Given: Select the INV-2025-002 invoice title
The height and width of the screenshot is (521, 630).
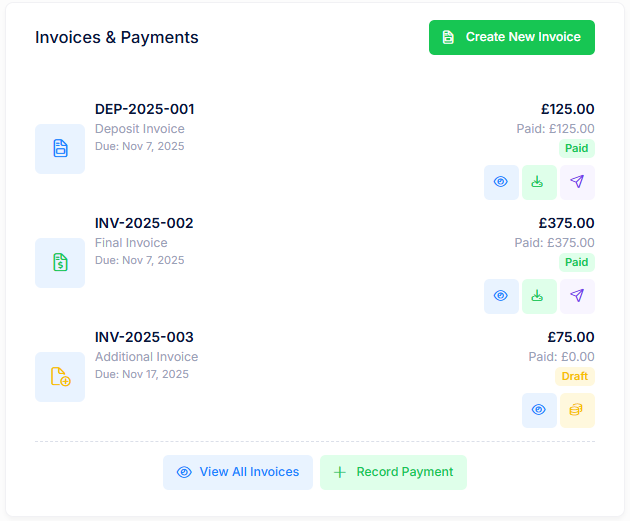Looking at the screenshot, I should [x=144, y=223].
